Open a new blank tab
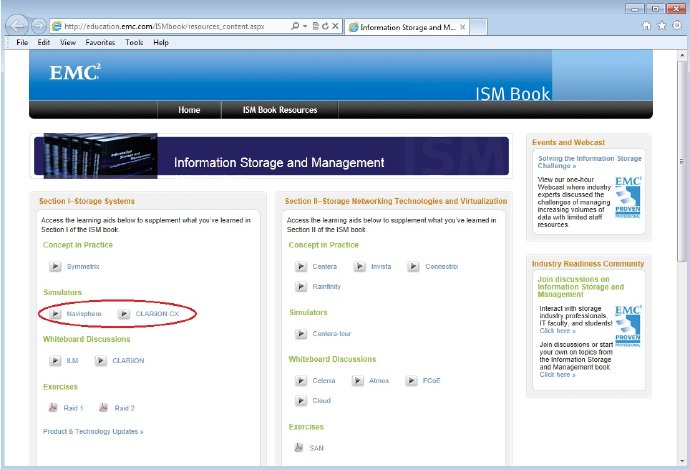This screenshot has height=469, width=690. pos(478,27)
